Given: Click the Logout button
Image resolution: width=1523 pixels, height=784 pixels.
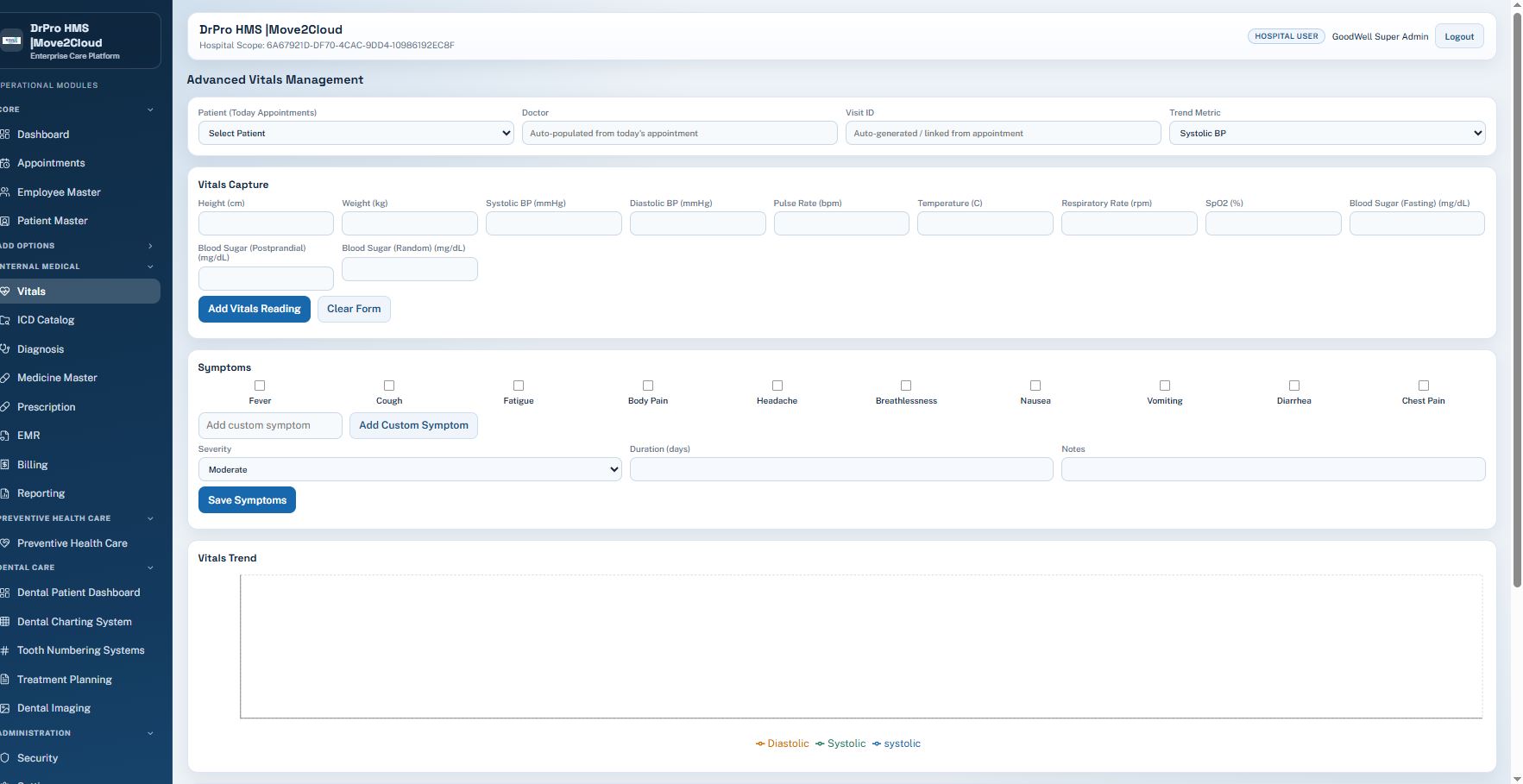Looking at the screenshot, I should 1459,36.
